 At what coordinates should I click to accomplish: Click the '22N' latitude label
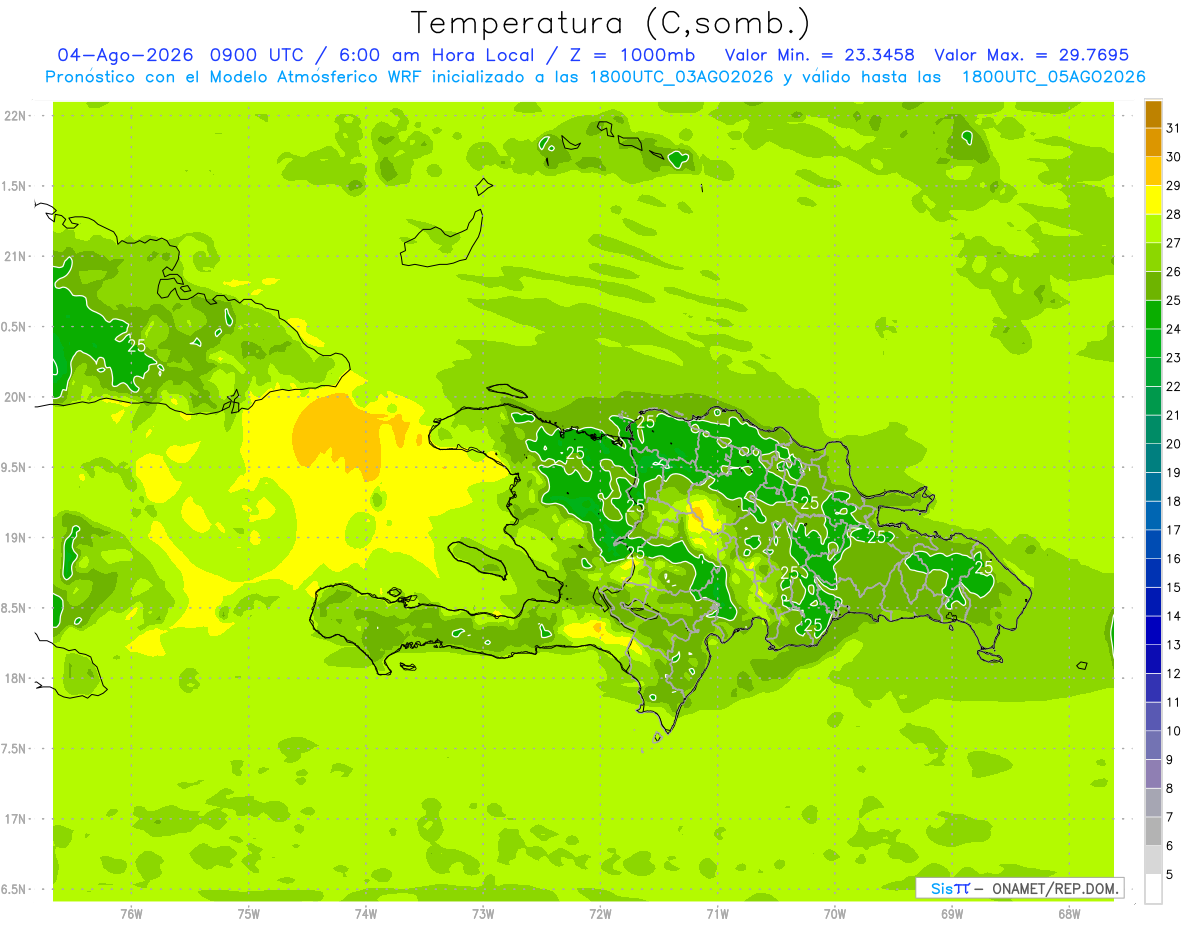(x=15, y=116)
